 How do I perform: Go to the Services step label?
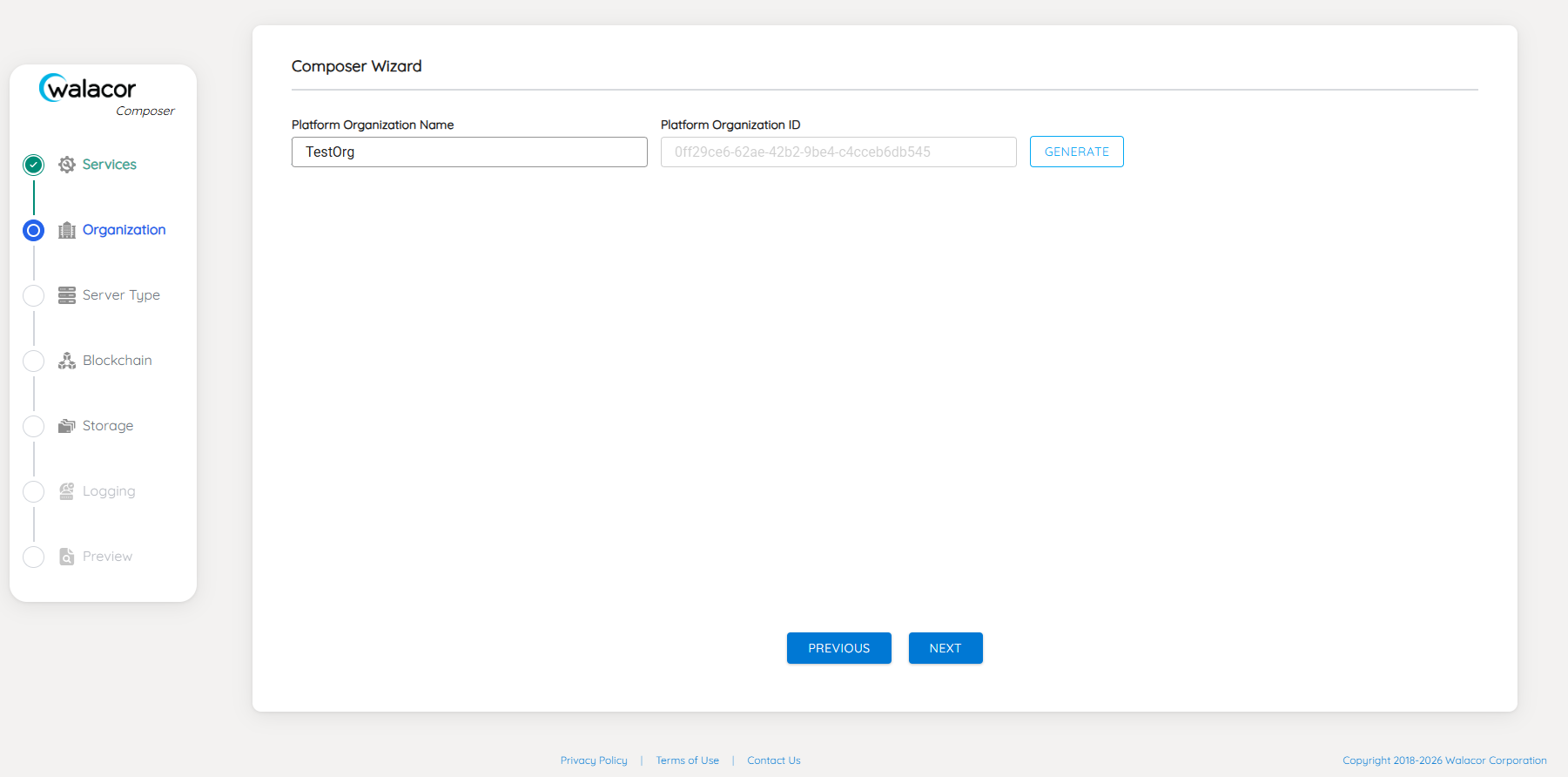pyautogui.click(x=110, y=165)
